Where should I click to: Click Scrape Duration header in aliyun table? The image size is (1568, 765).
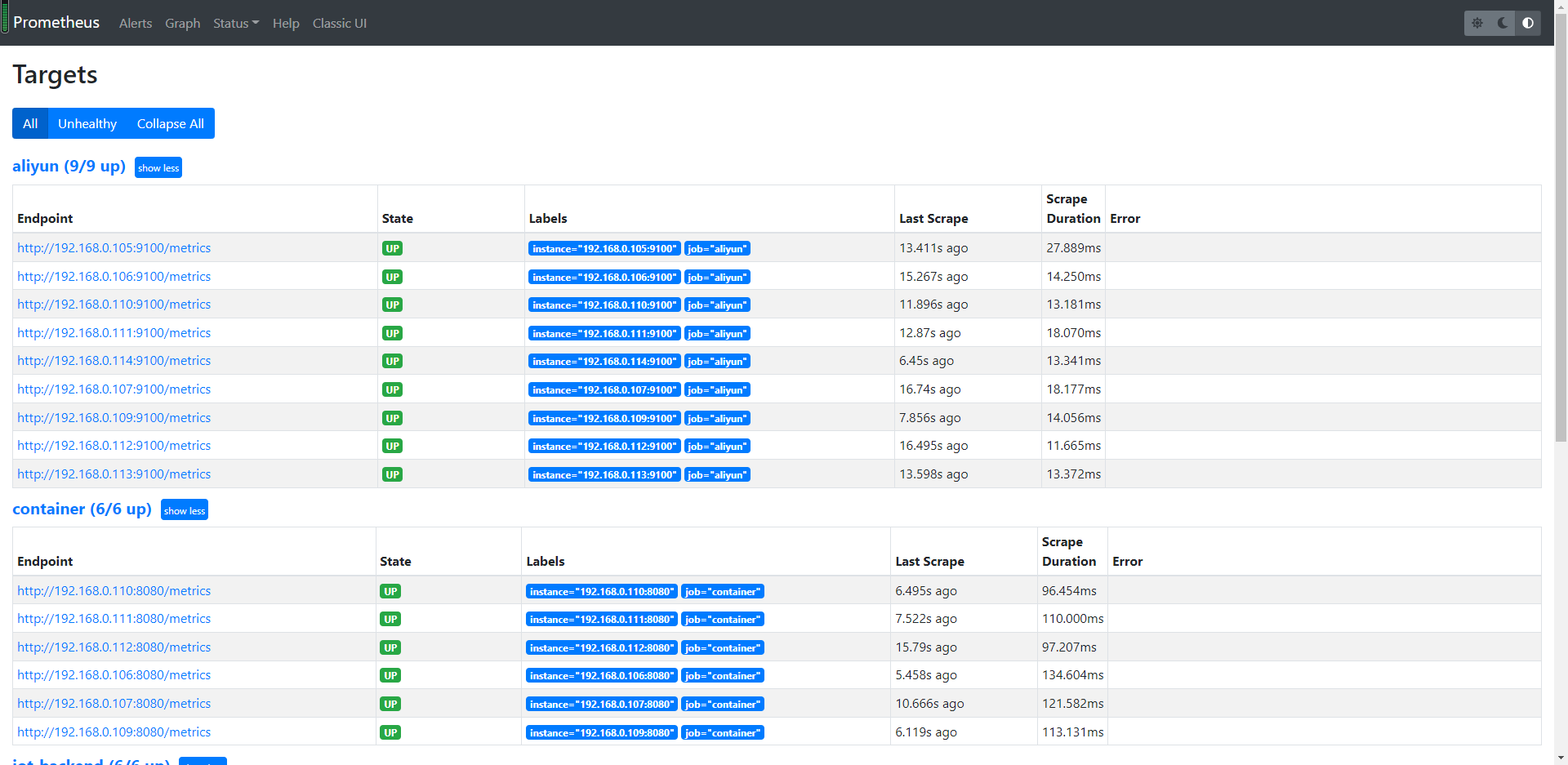coord(1074,209)
